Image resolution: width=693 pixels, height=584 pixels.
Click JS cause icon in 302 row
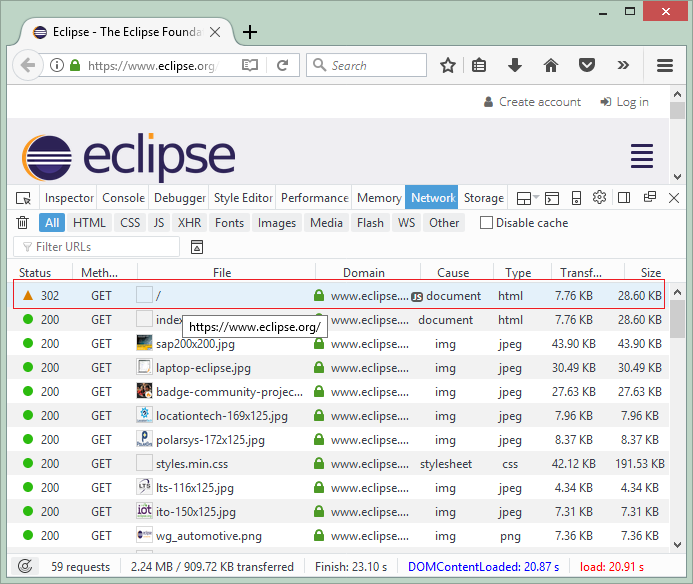(x=417, y=297)
